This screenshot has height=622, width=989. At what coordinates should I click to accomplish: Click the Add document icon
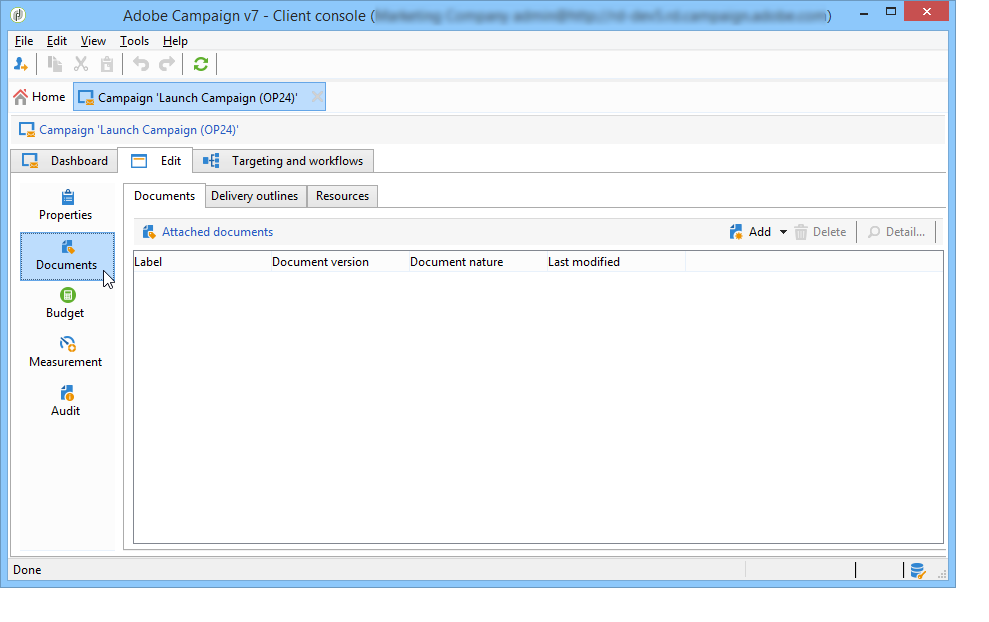click(x=736, y=232)
